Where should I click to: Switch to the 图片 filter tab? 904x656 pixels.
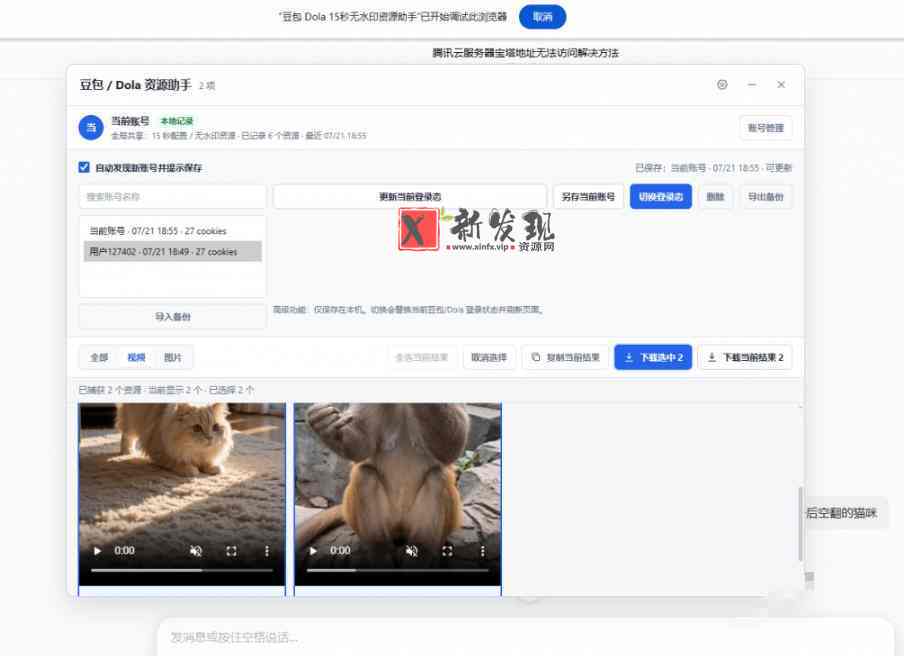(x=173, y=357)
